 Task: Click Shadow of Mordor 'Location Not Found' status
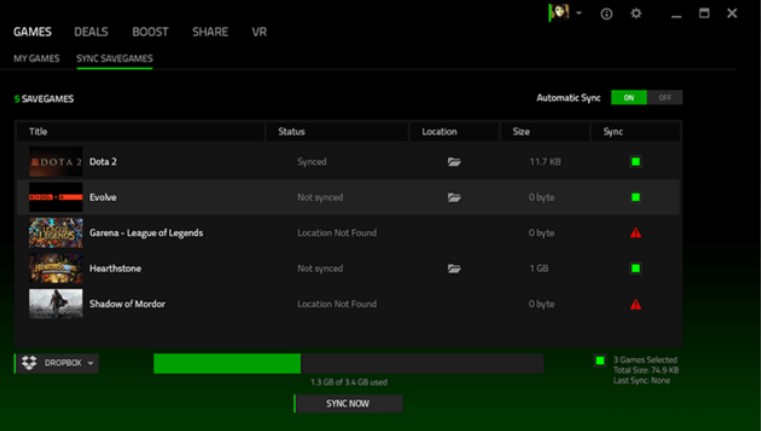click(337, 304)
